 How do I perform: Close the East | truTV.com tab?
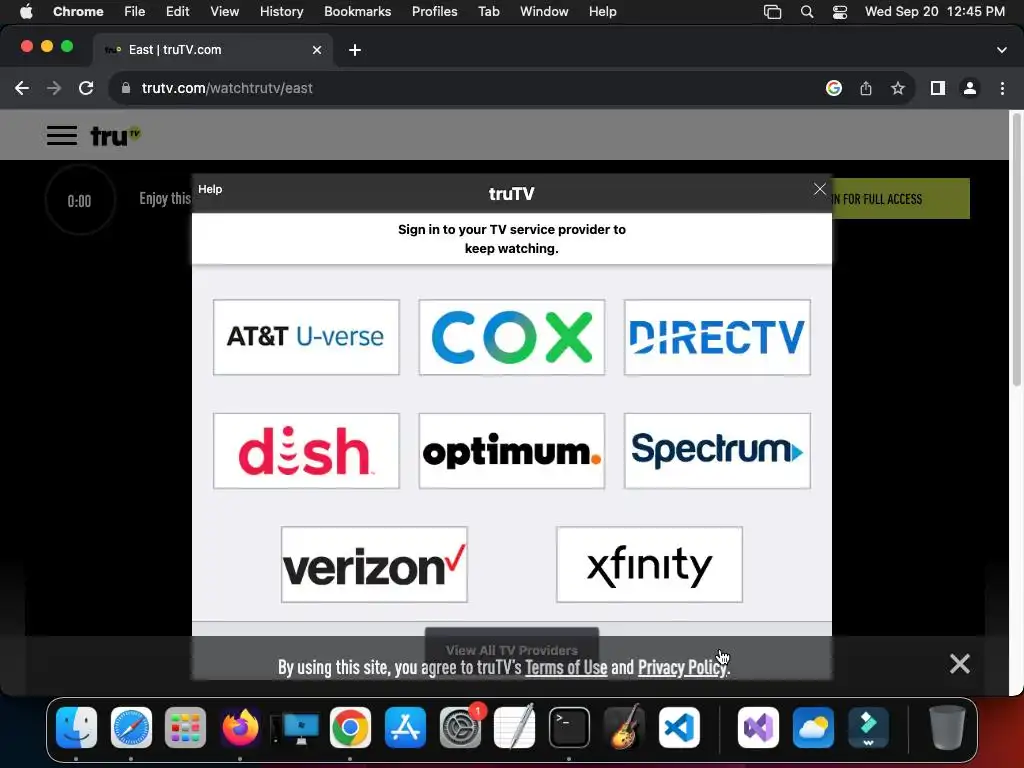click(x=317, y=50)
